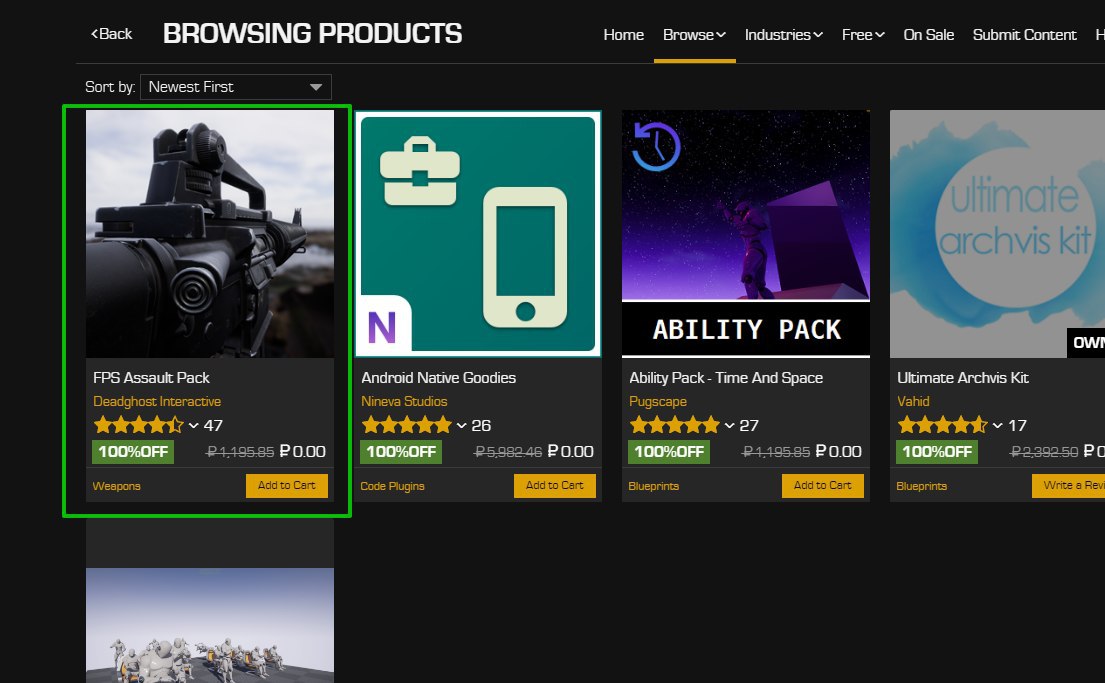
Task: Click star rating of Ability Pack
Action: [x=674, y=425]
